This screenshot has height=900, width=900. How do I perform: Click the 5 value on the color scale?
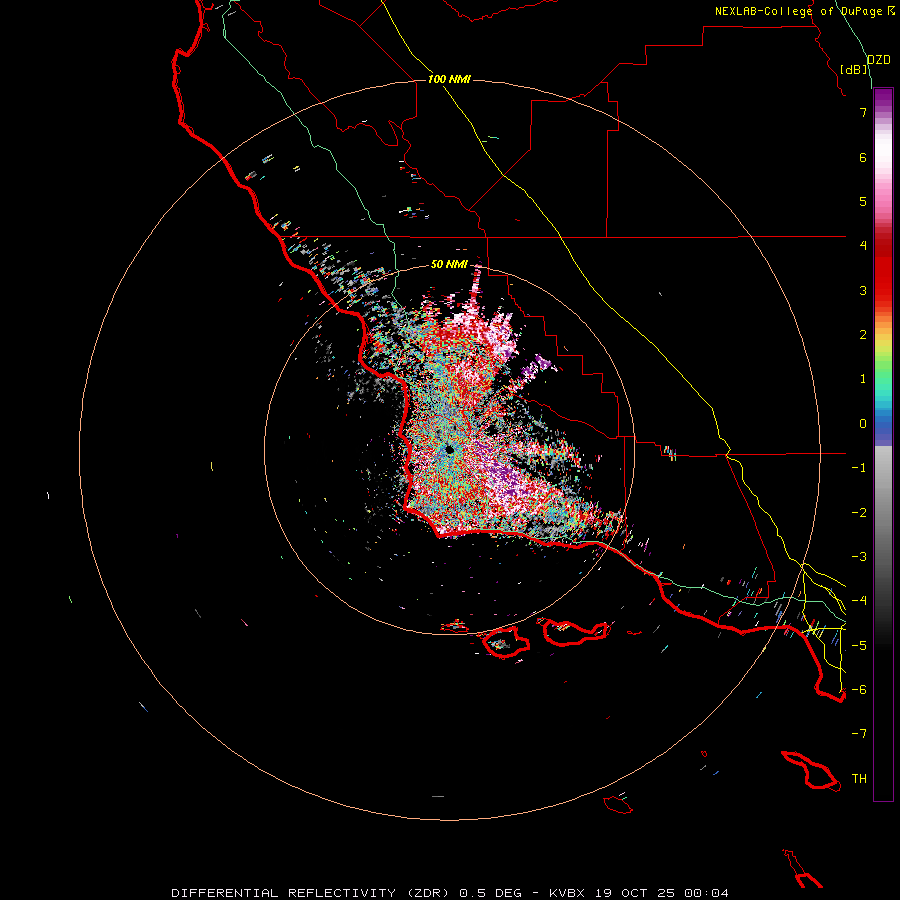point(863,201)
